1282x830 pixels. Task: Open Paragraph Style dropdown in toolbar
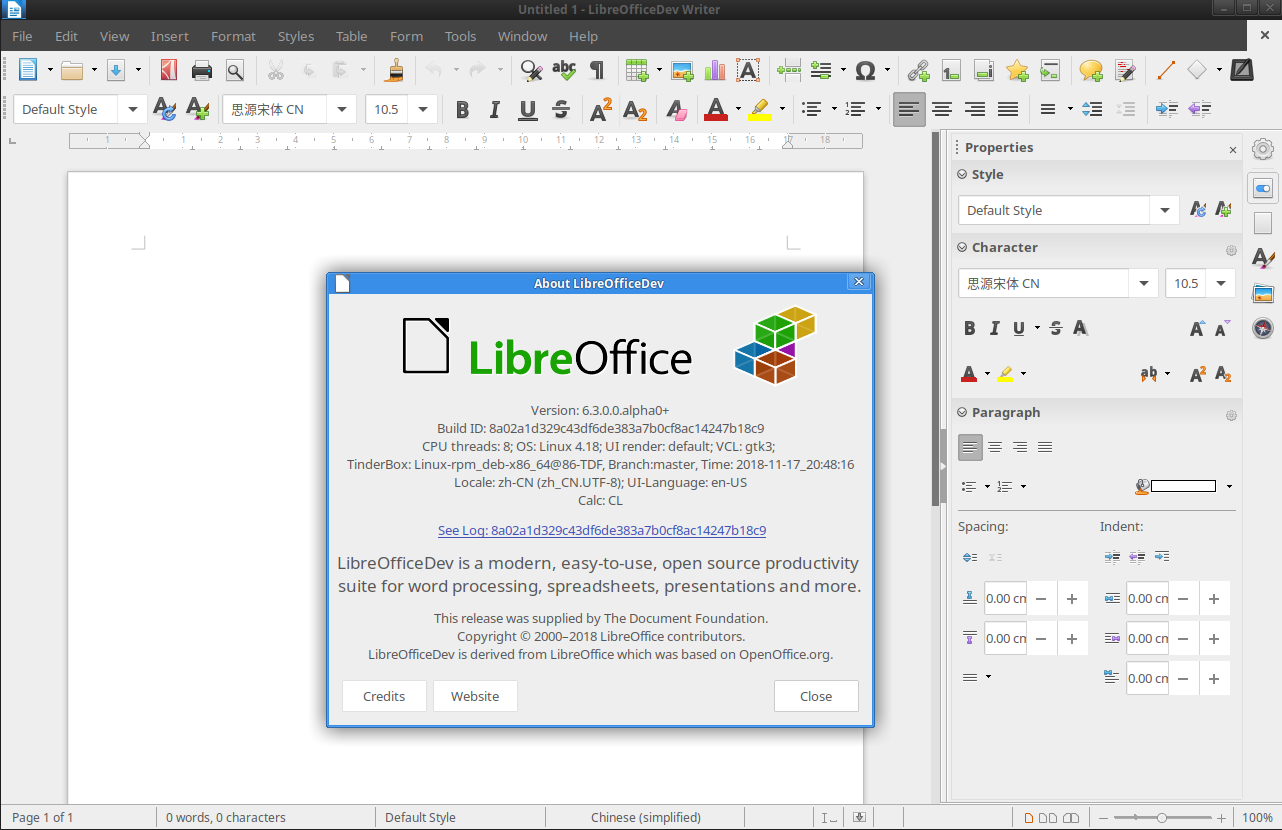coord(132,109)
